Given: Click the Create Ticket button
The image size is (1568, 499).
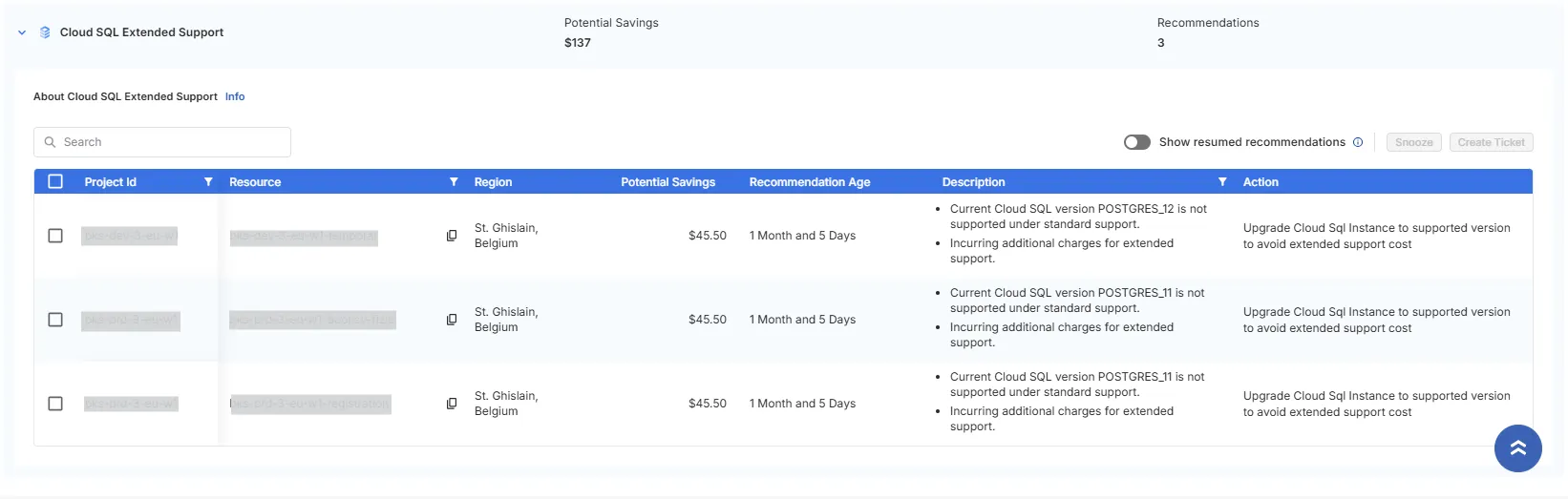Looking at the screenshot, I should (x=1491, y=142).
